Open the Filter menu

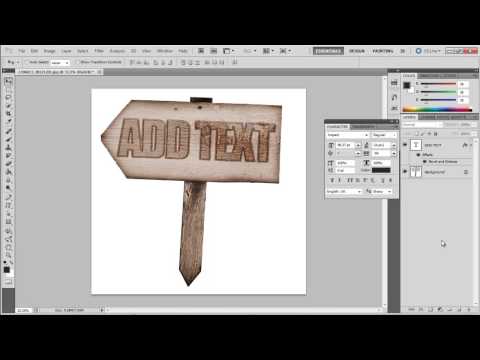99,51
